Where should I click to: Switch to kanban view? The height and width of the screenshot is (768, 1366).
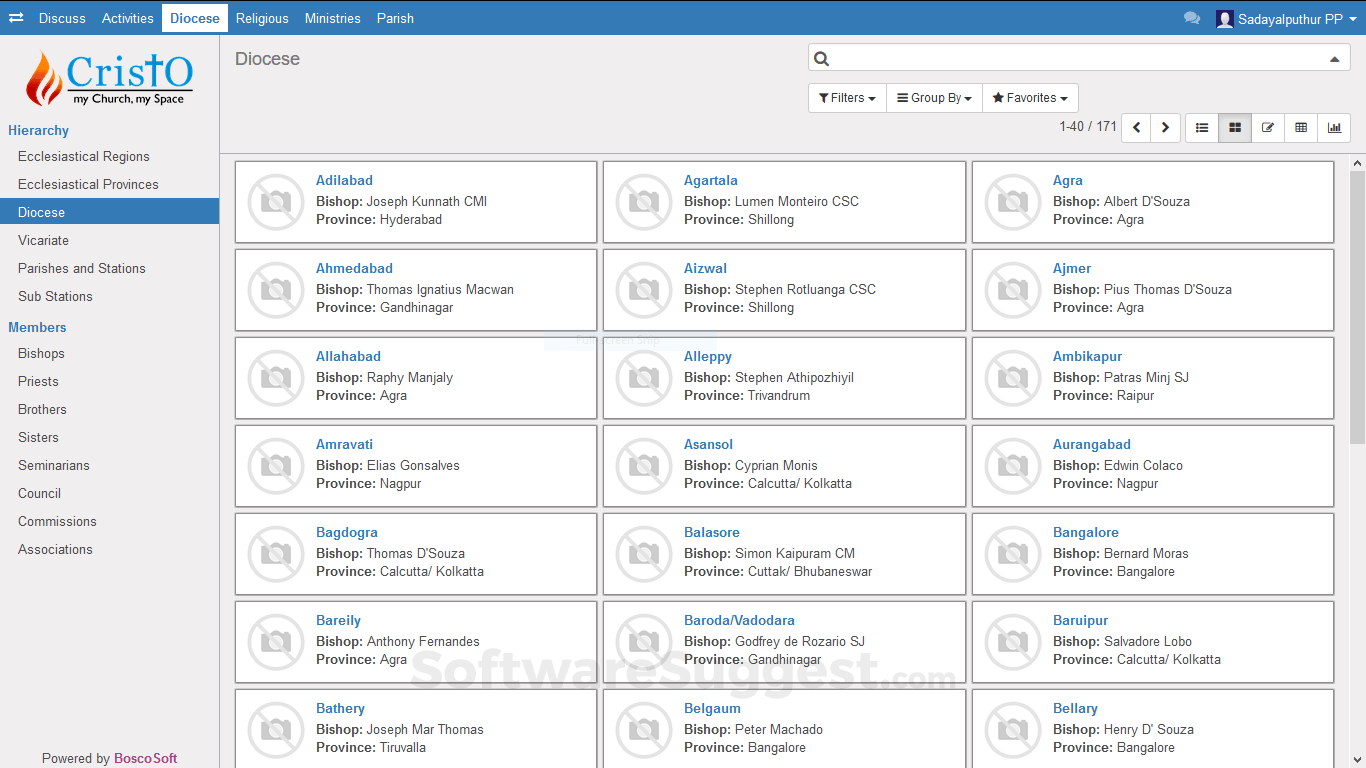(1235, 128)
